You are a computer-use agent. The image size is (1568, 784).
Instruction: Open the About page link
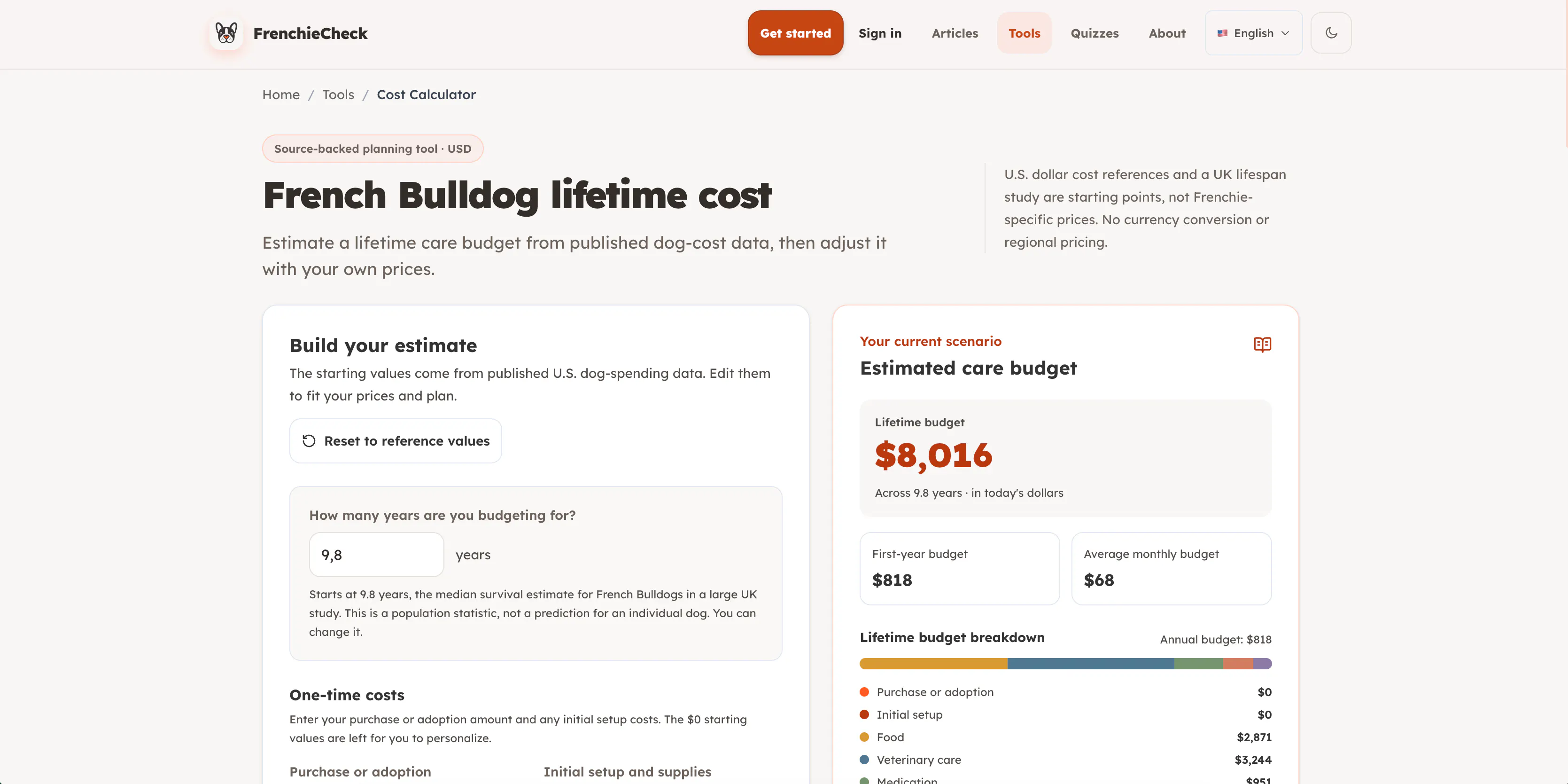pos(1166,33)
